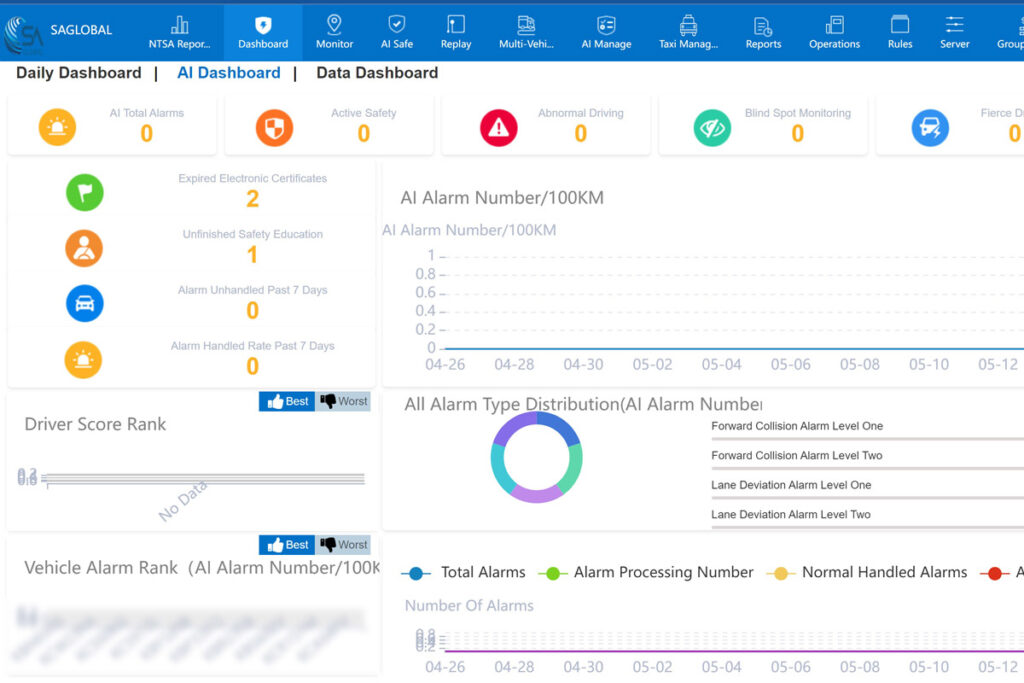The height and width of the screenshot is (683, 1024).
Task: Toggle the Normal Handled Alarms legend series
Action: click(867, 573)
